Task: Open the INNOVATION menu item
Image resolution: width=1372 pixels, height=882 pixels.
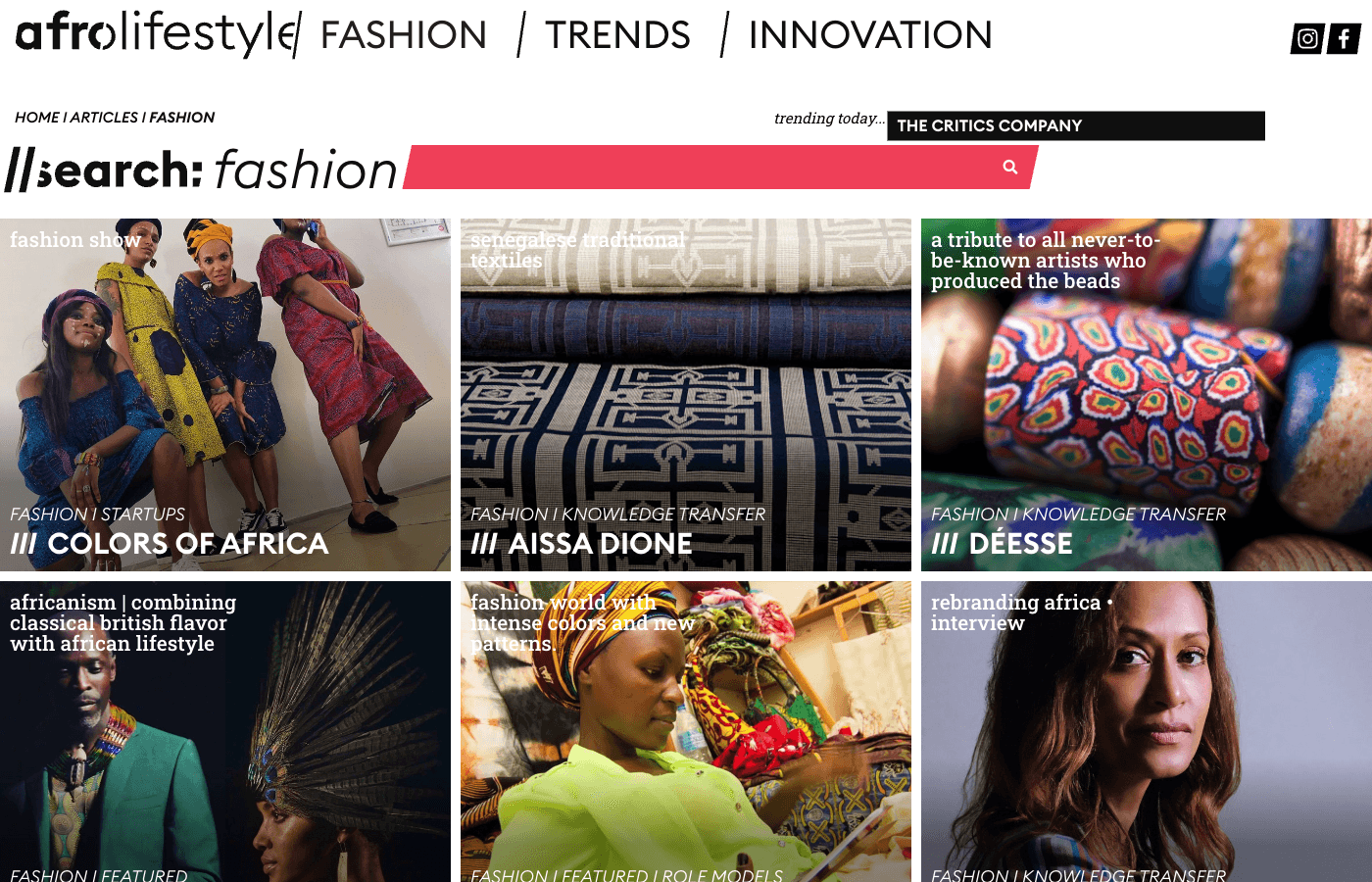Action: pyautogui.click(x=870, y=35)
